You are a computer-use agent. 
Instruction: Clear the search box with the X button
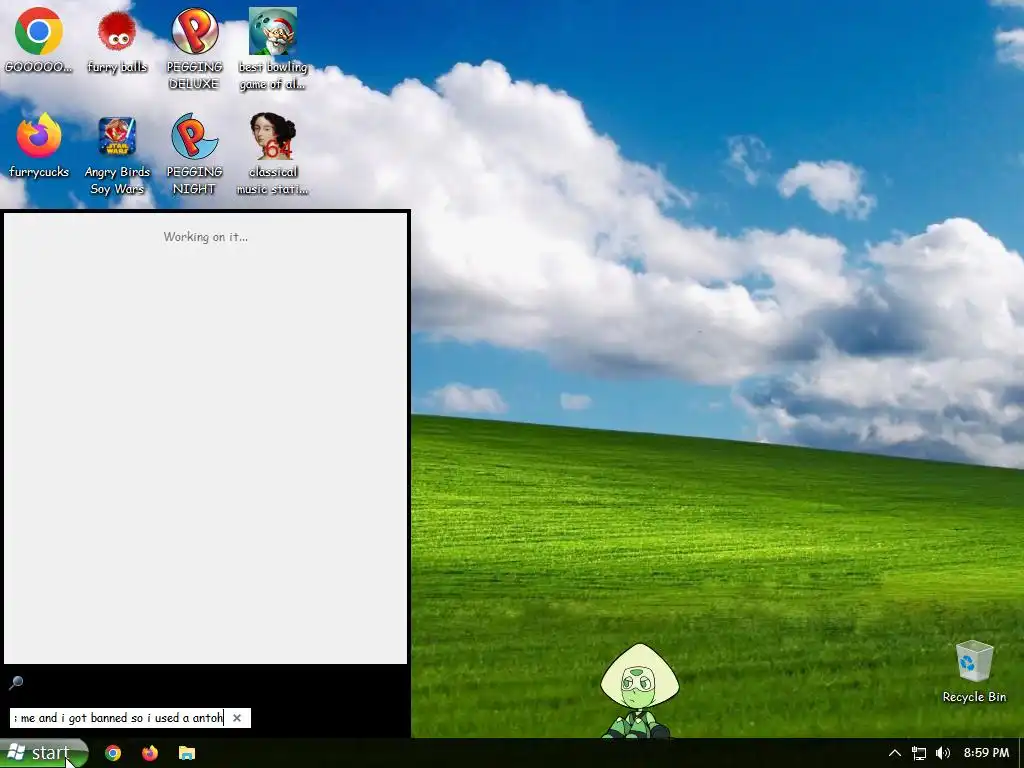[x=237, y=718]
